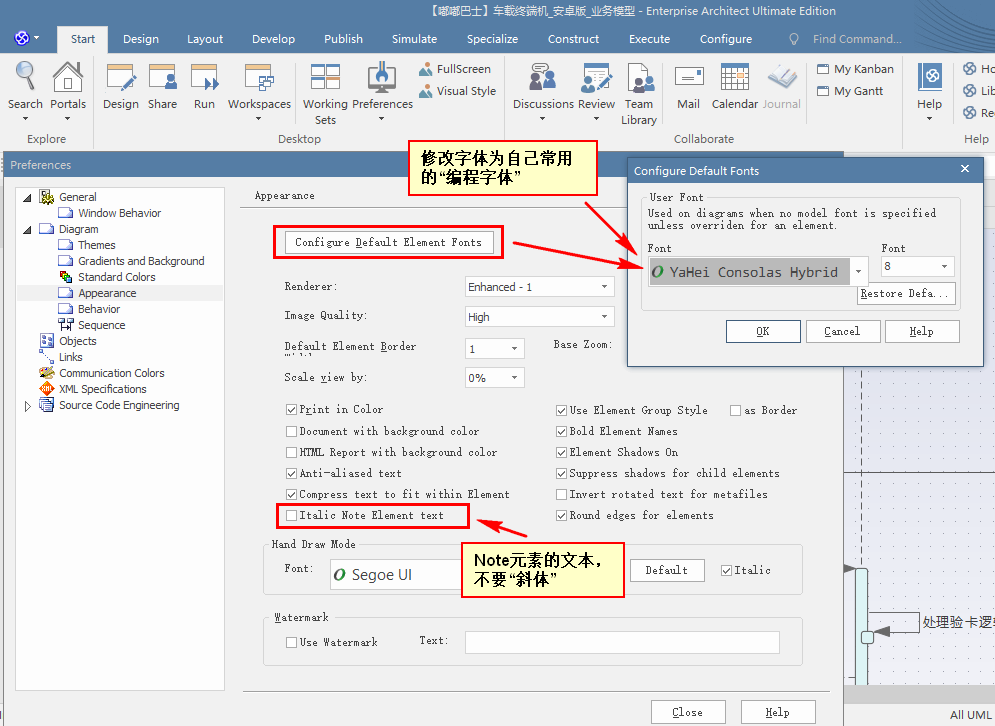995x726 pixels.
Task: Select Standard Colors tree item
Action: (x=116, y=277)
